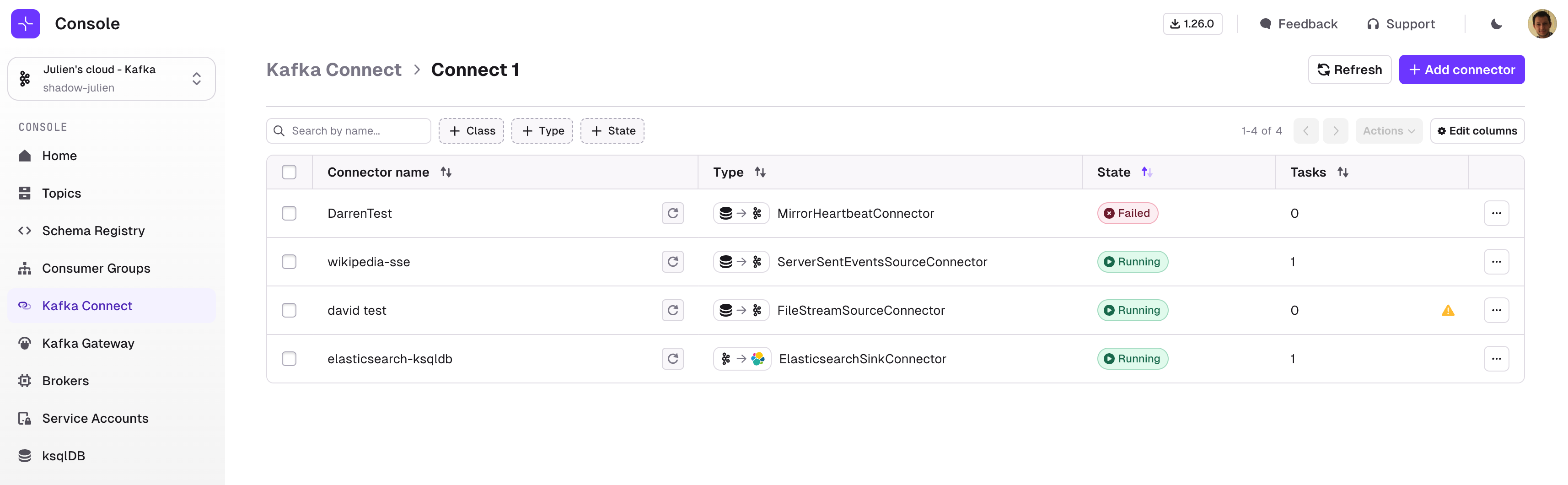This screenshot has height=485, width=1568.
Task: Open Brokers in sidebar
Action: click(112, 381)
